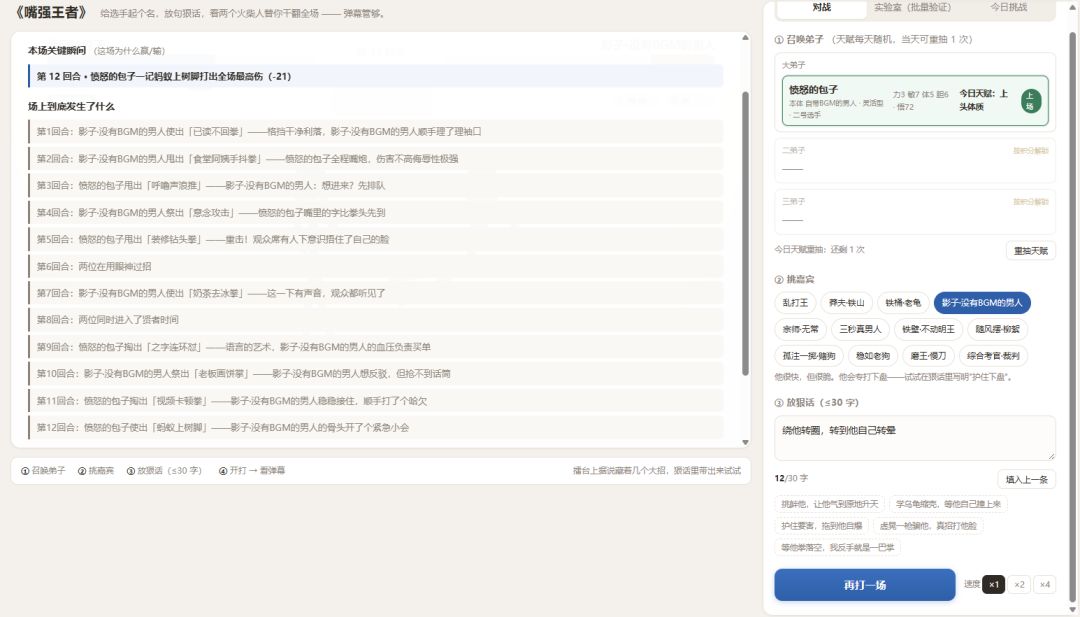This screenshot has width=1080, height=617.
Task: Click the 填入上一条 button
Action: (x=1026, y=479)
